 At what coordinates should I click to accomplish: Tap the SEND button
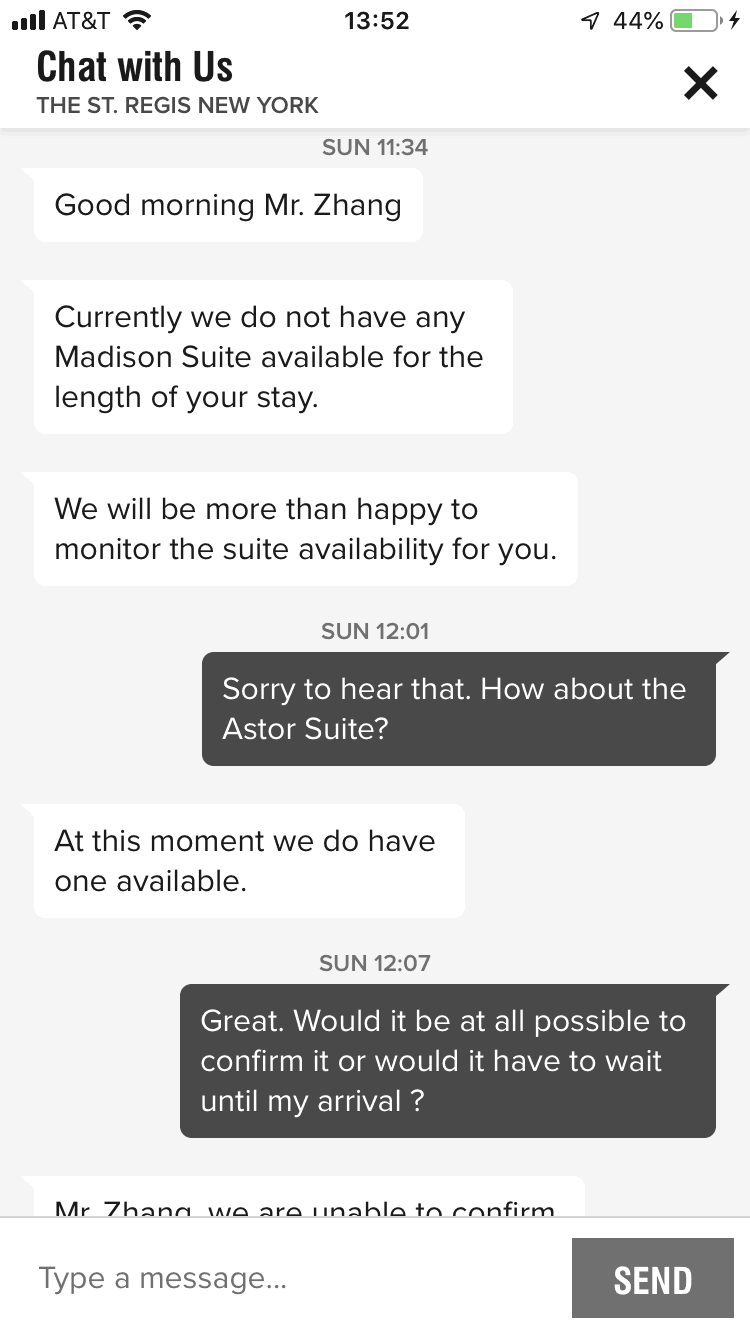[x=652, y=1279]
